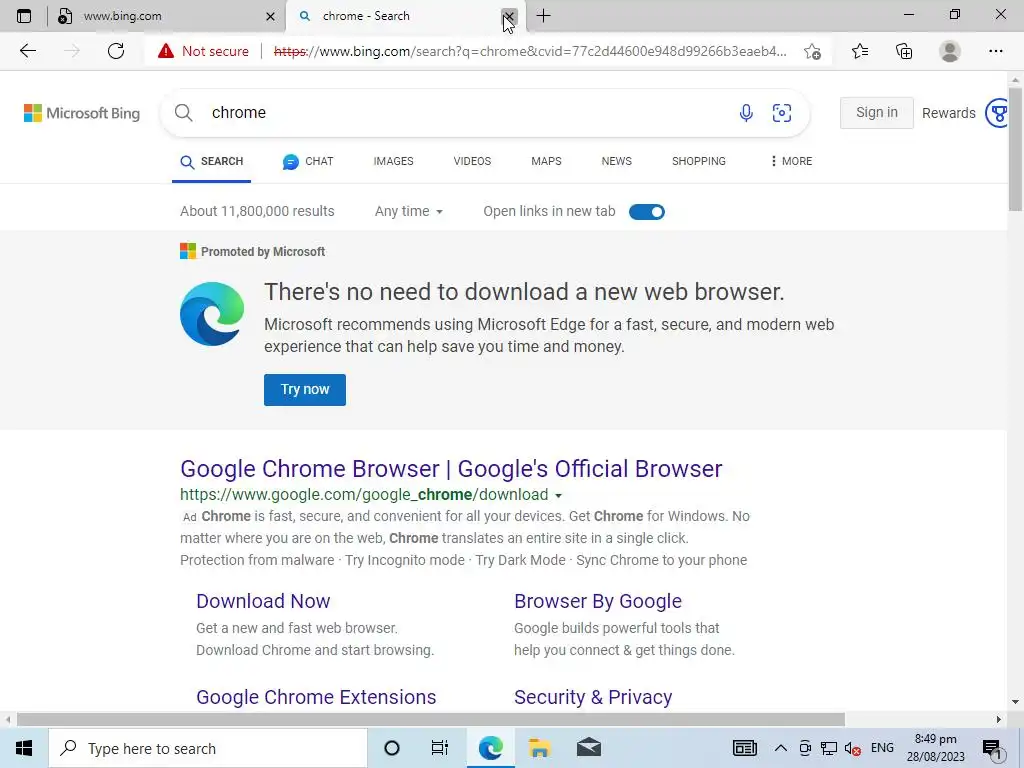Click the Promoted by Microsoft label
The width and height of the screenshot is (1024, 768).
(x=263, y=251)
